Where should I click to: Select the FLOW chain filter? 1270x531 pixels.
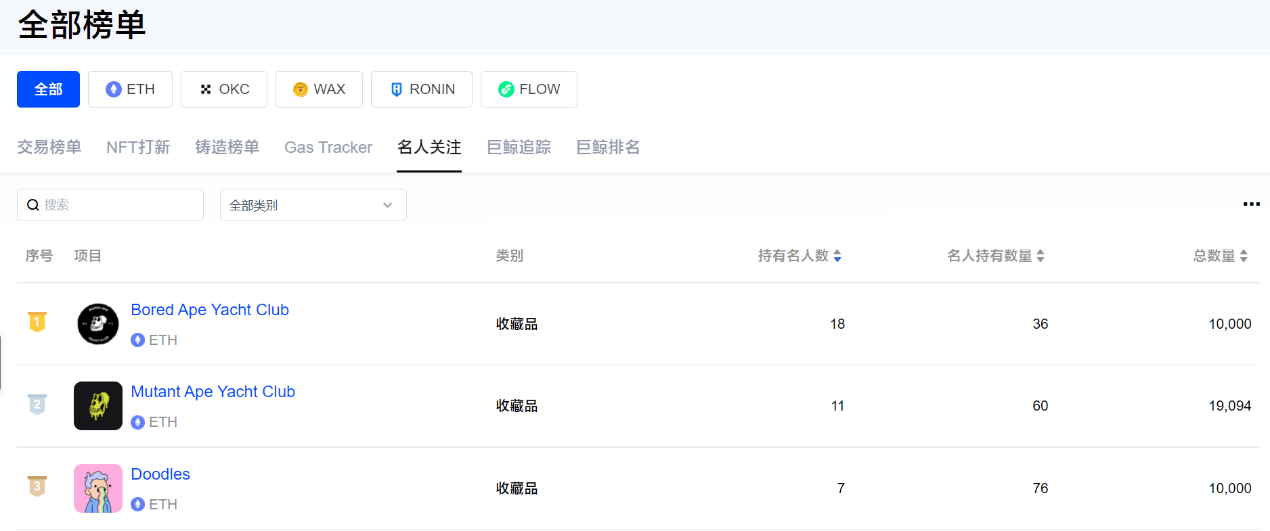(x=528, y=89)
